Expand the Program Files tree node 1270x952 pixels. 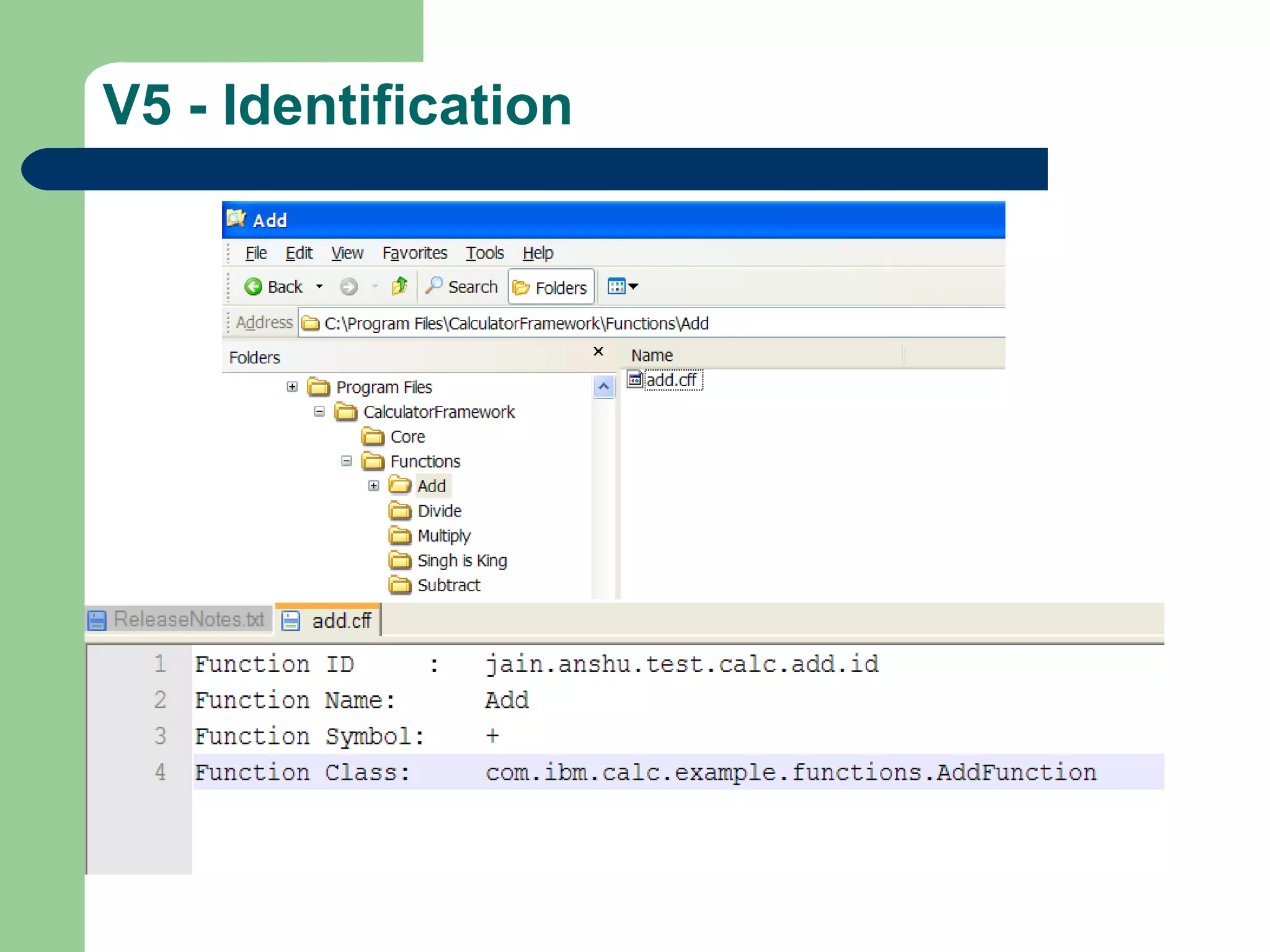tap(292, 387)
